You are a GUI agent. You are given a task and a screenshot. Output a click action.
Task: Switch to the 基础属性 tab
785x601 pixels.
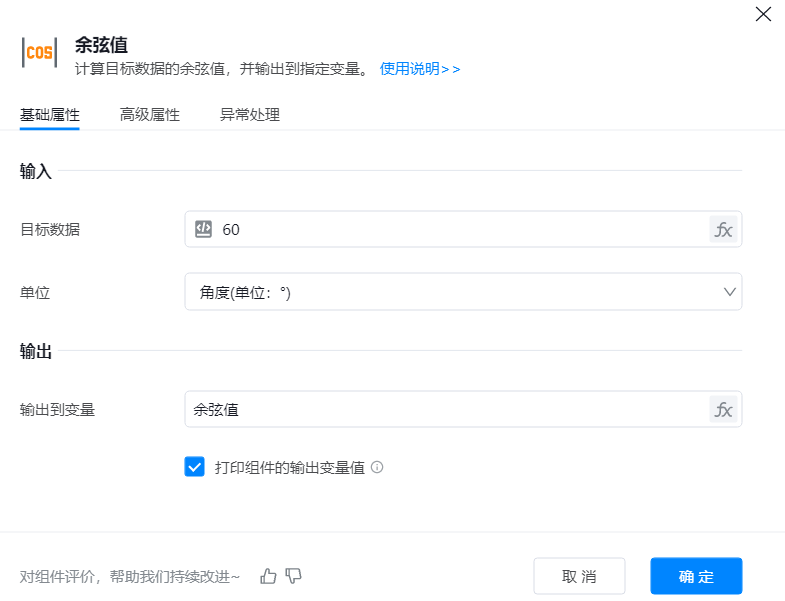(50, 115)
